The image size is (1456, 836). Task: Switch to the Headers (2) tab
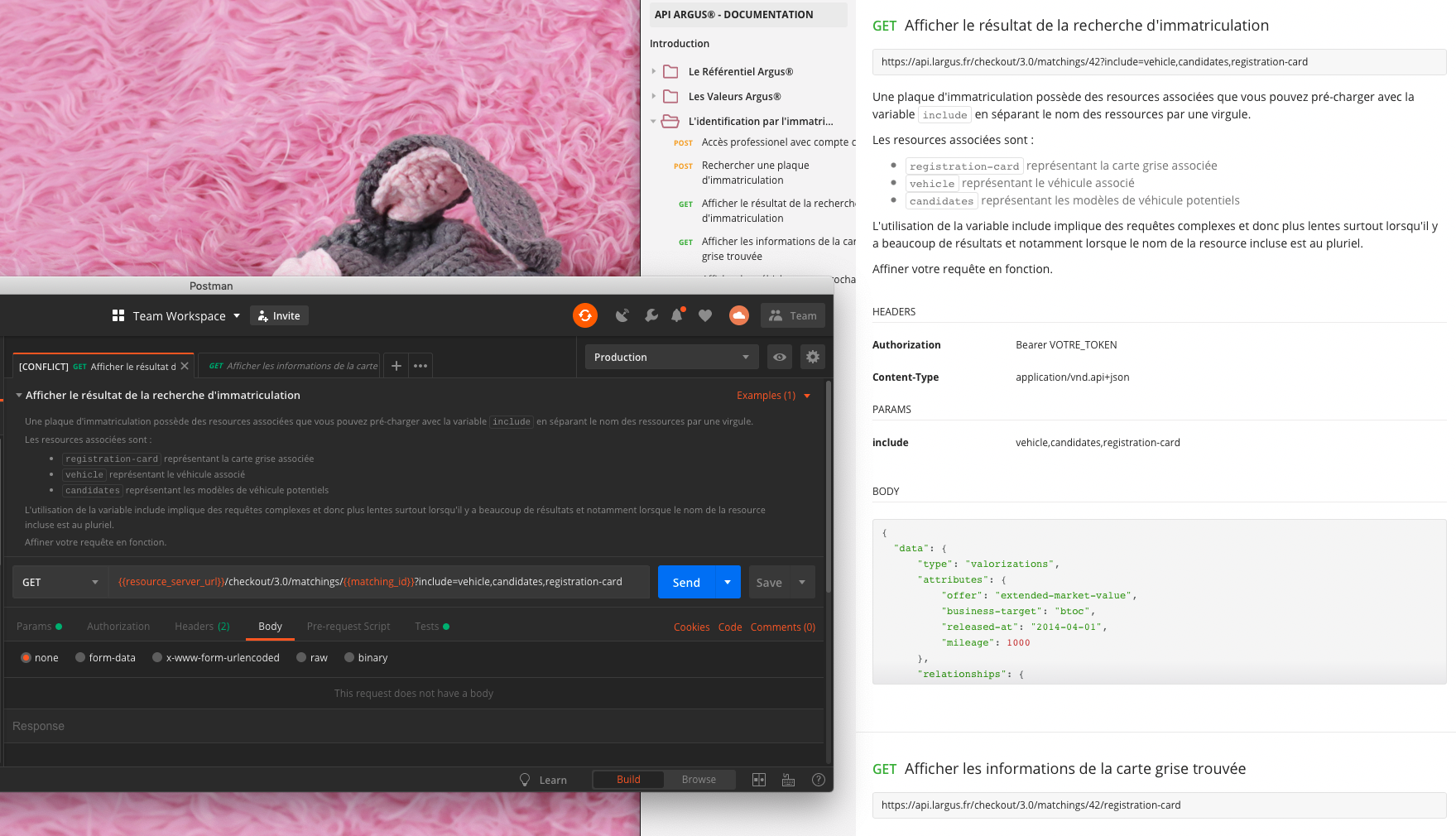tap(202, 627)
